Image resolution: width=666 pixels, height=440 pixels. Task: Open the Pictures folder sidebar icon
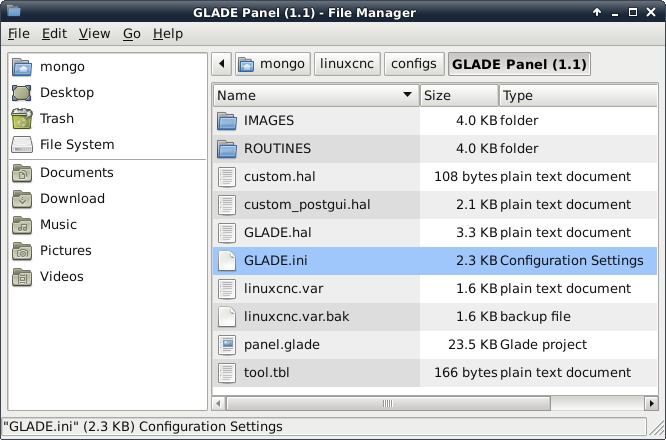tap(22, 251)
